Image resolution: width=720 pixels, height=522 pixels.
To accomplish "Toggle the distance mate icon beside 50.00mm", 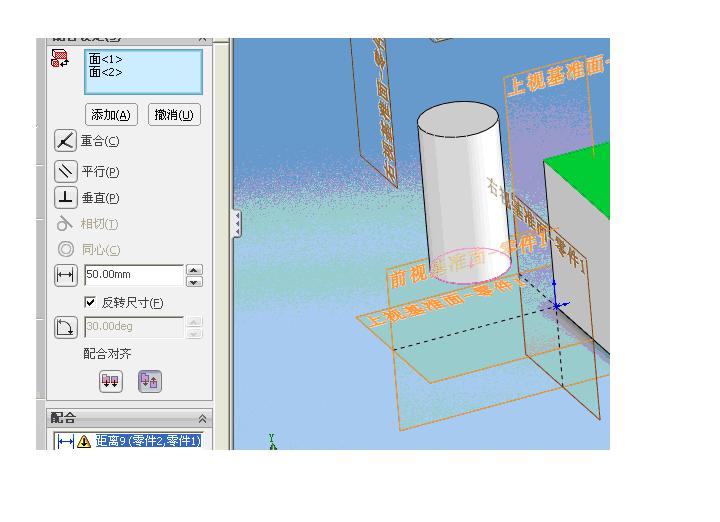I will pos(65,275).
